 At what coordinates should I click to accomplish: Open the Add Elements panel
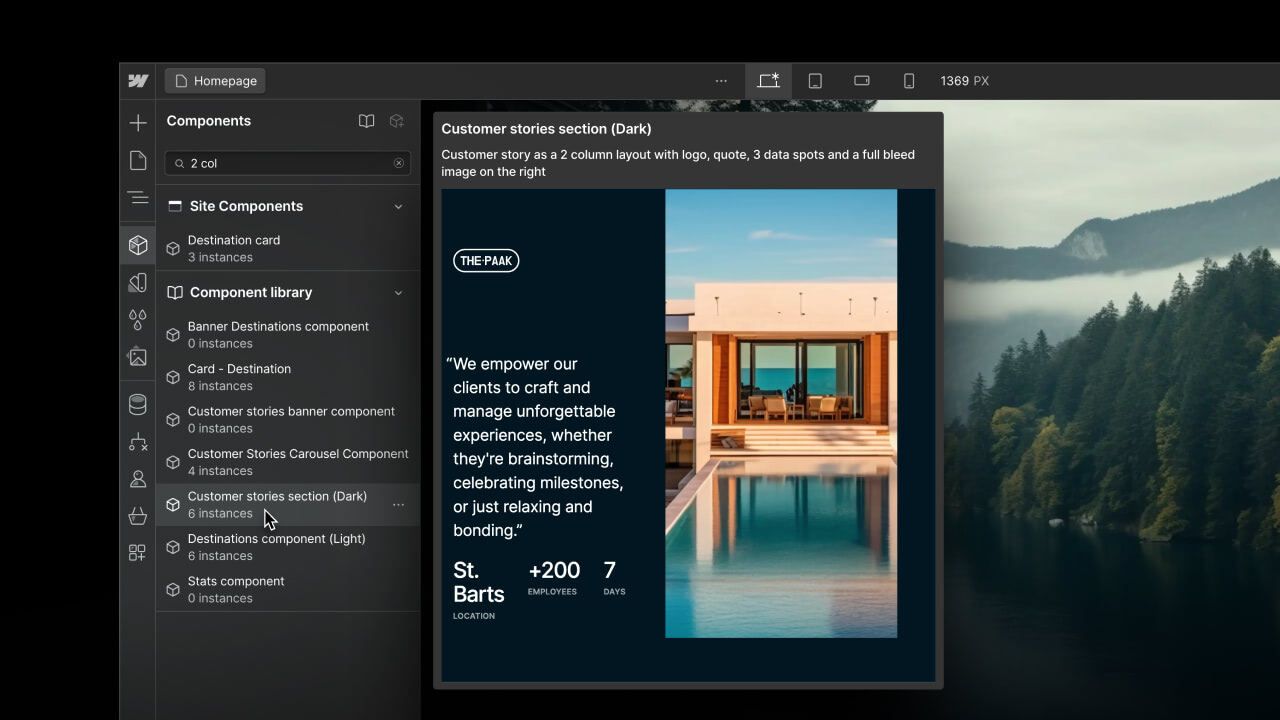pos(137,122)
